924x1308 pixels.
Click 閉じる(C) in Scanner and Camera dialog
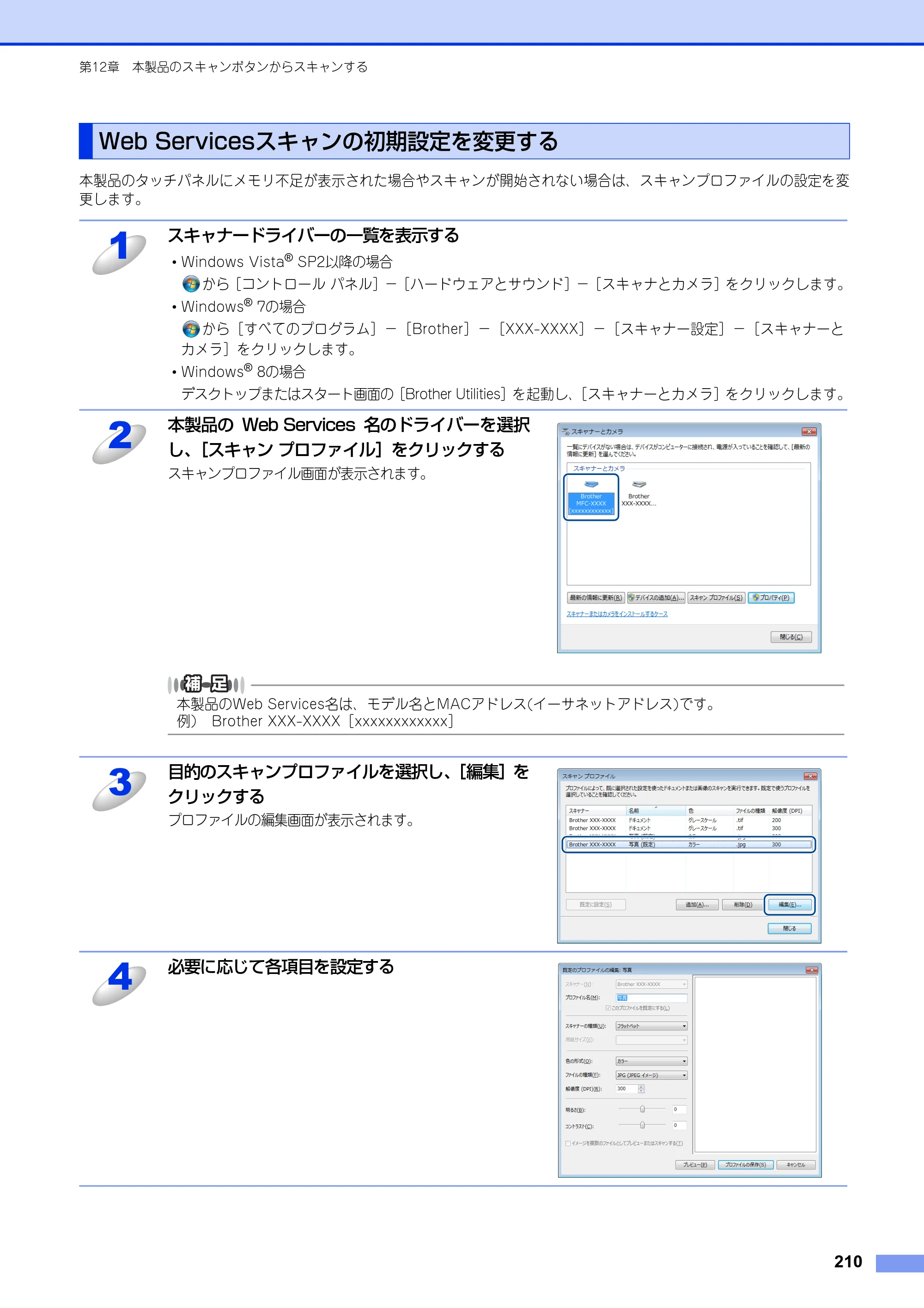point(790,637)
